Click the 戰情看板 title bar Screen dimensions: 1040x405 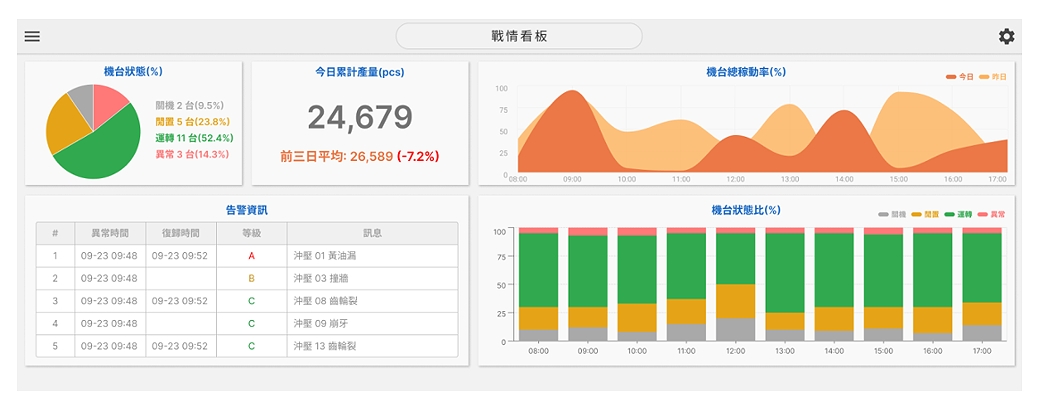click(x=519, y=36)
